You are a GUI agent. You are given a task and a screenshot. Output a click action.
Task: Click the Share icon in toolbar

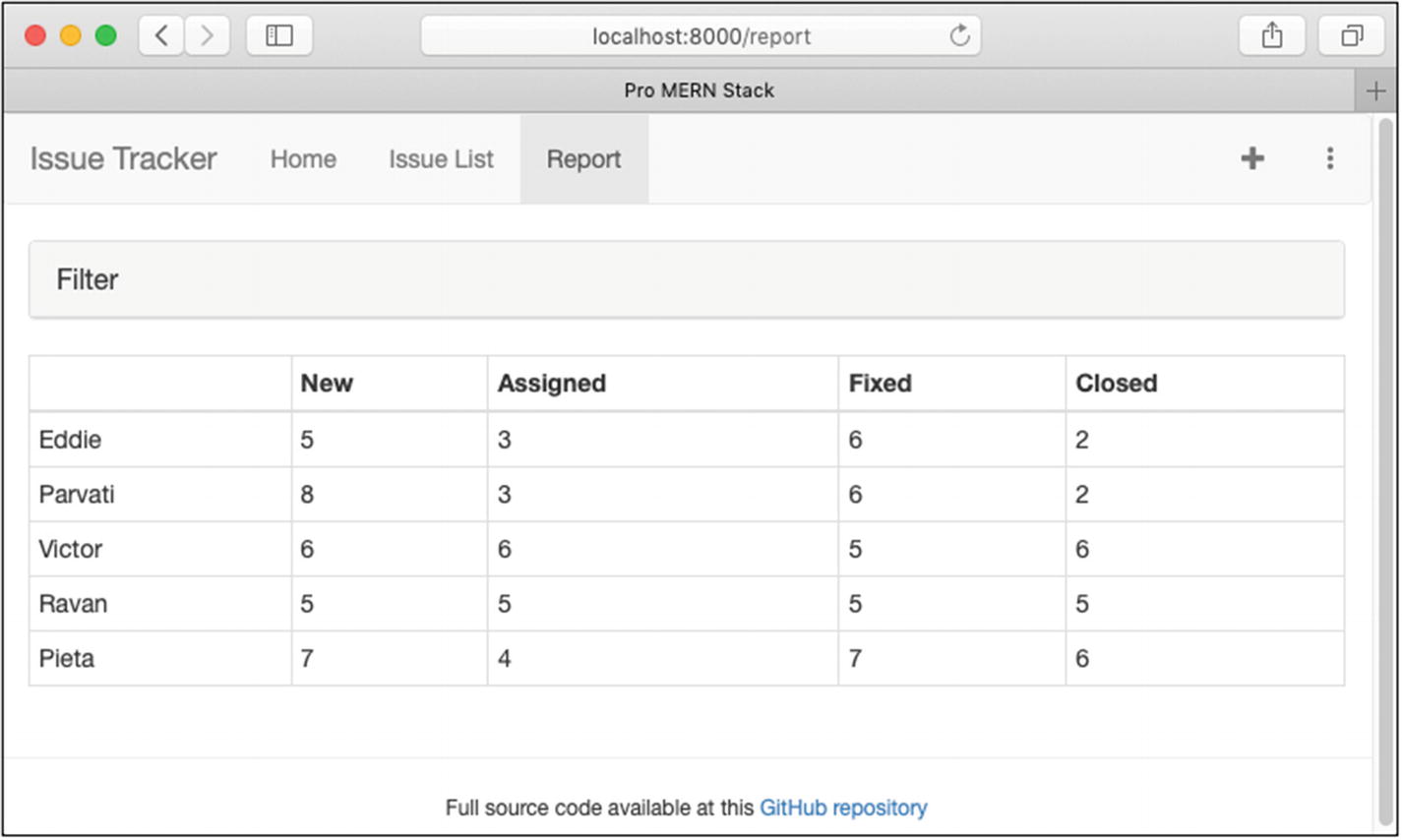tap(1271, 36)
